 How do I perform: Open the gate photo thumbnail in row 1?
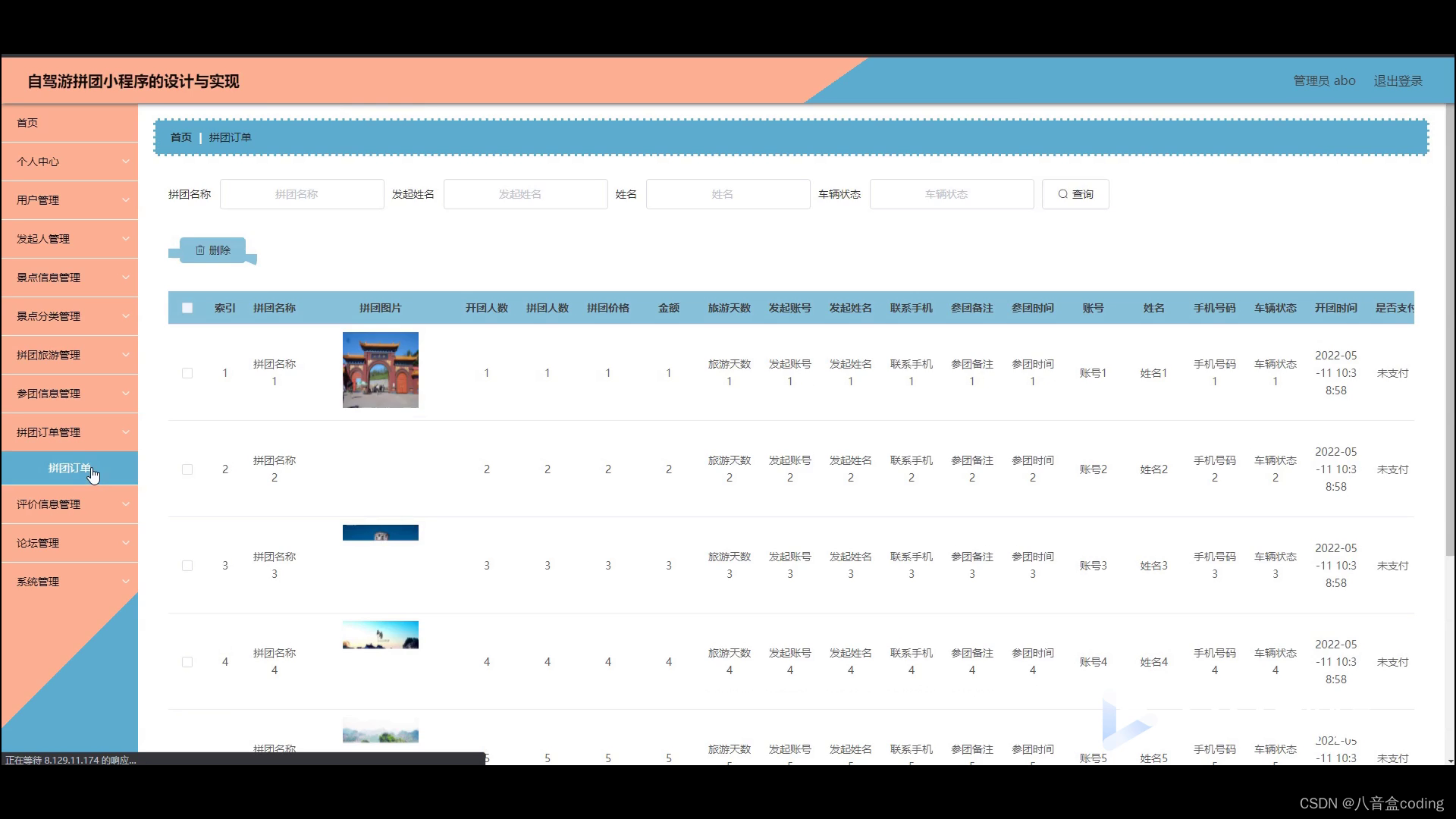pos(381,370)
